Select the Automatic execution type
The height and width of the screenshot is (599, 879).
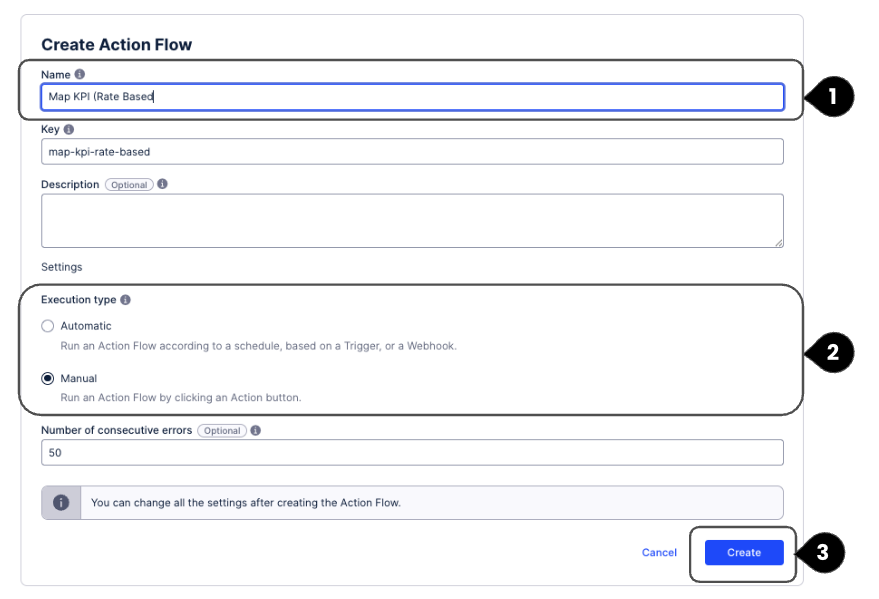[48, 326]
